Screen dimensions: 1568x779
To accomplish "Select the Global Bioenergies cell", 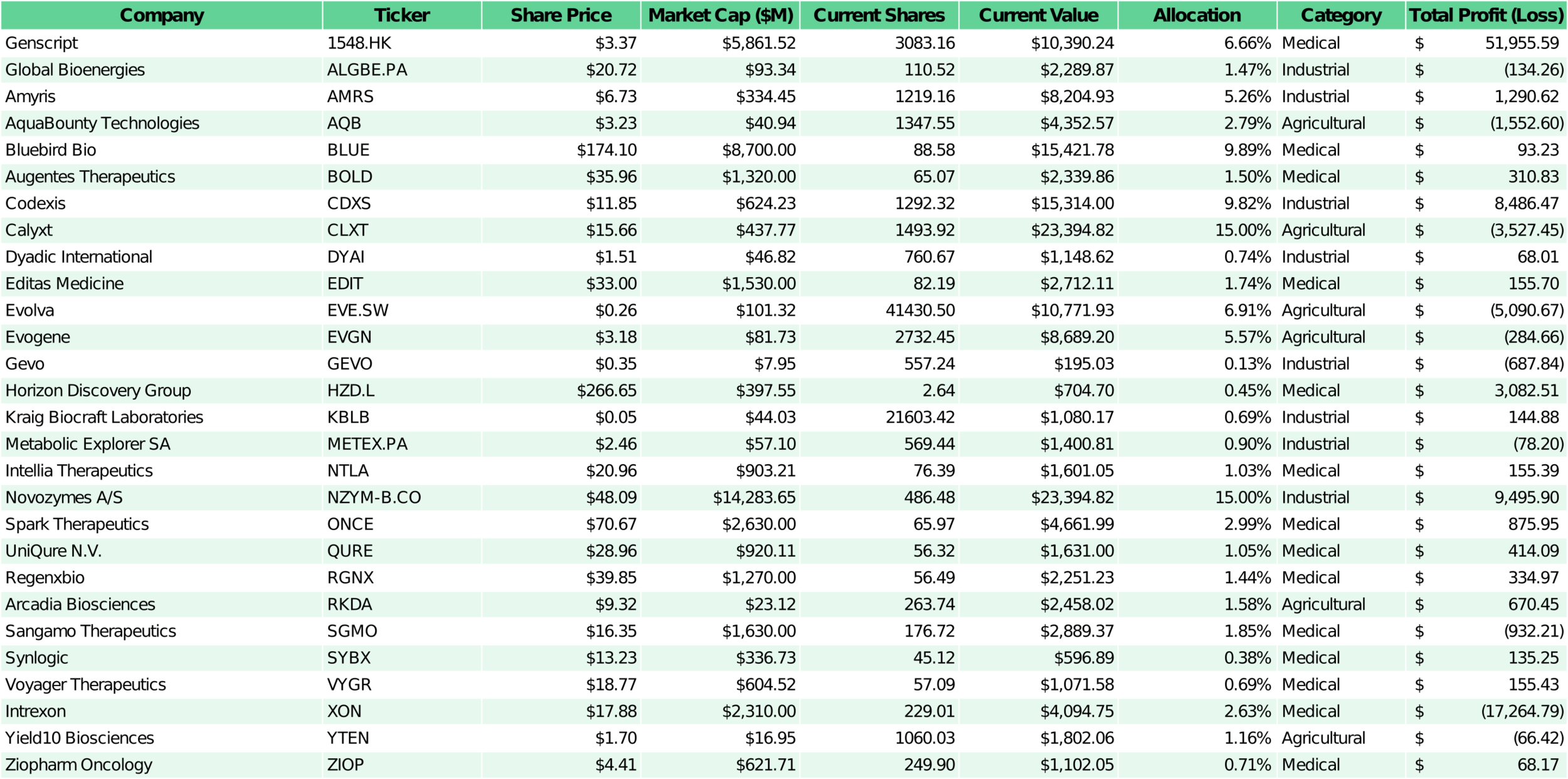I will coord(162,70).
